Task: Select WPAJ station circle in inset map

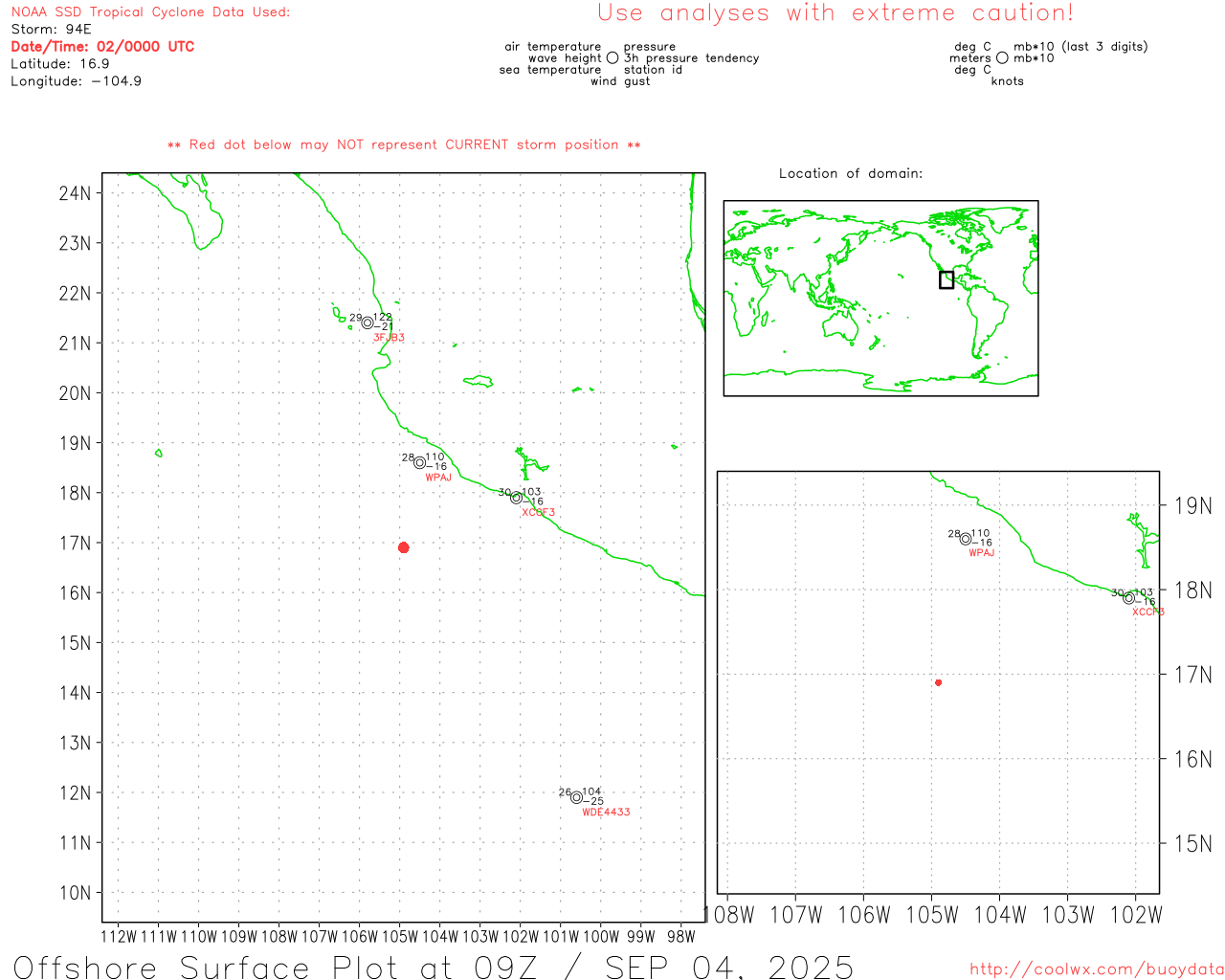Action: tap(966, 539)
